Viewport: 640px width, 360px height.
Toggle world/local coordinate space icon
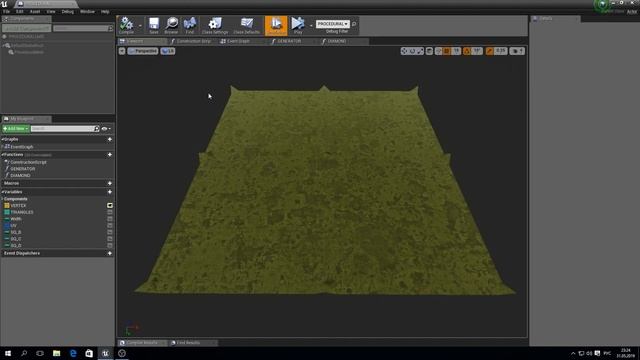(x=429, y=51)
